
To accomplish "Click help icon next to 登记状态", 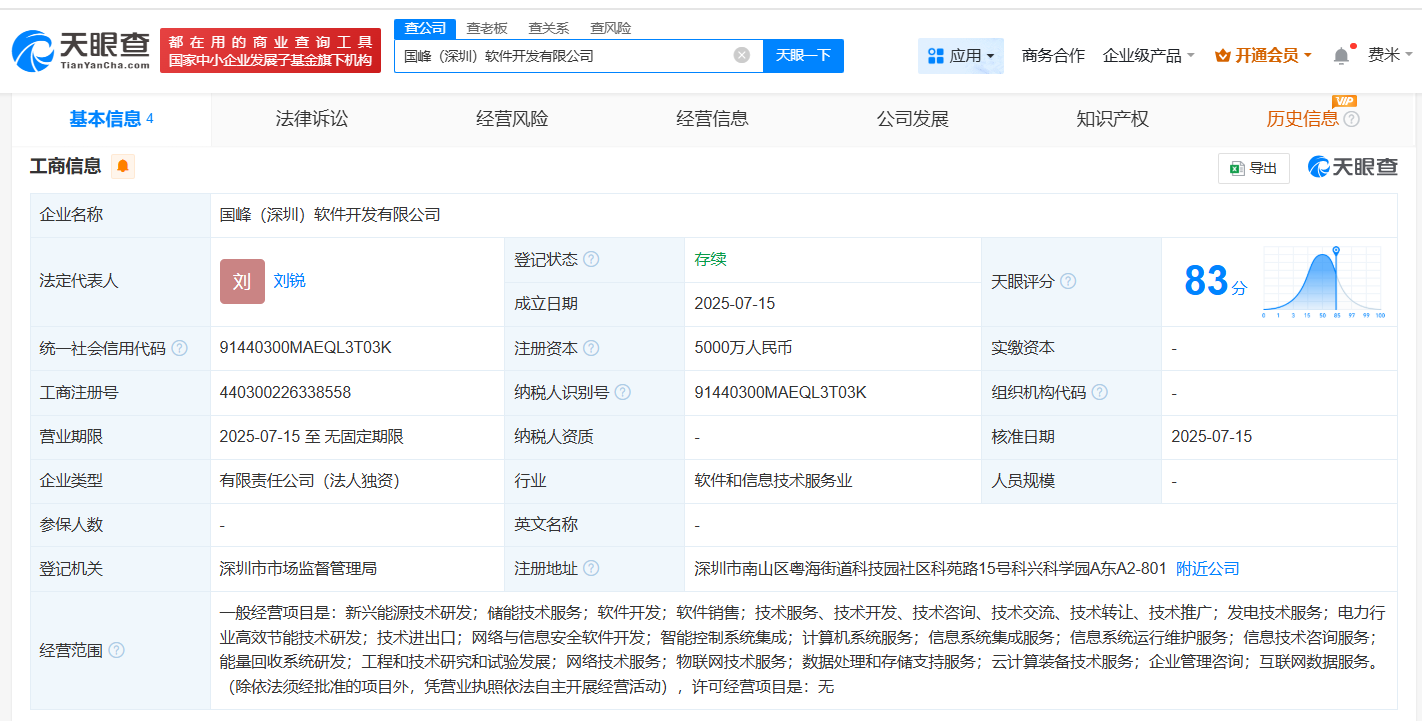I will click(x=591, y=260).
